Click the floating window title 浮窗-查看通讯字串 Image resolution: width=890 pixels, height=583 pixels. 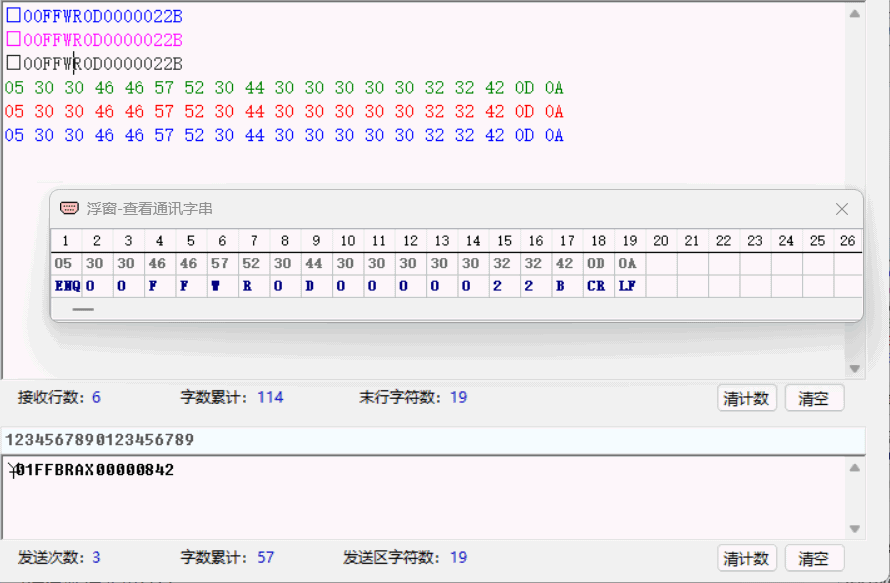click(x=150, y=209)
